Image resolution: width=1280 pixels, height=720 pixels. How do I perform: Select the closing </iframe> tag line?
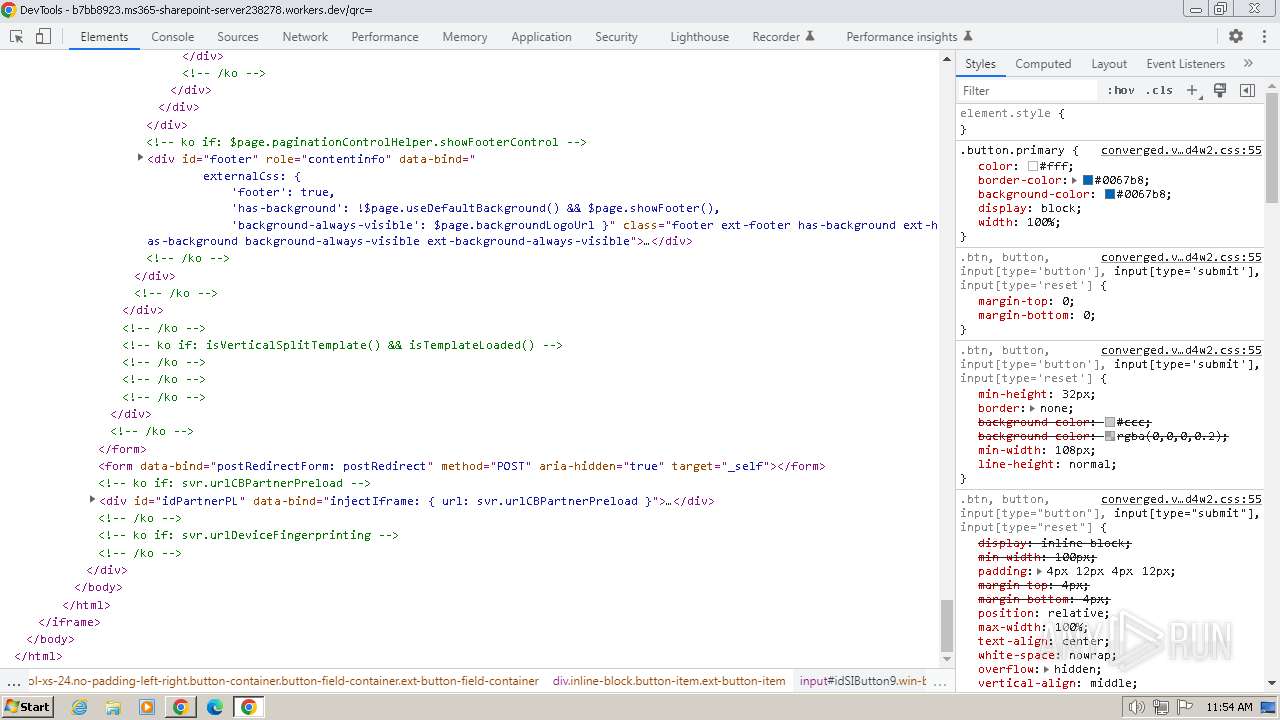pos(69,621)
